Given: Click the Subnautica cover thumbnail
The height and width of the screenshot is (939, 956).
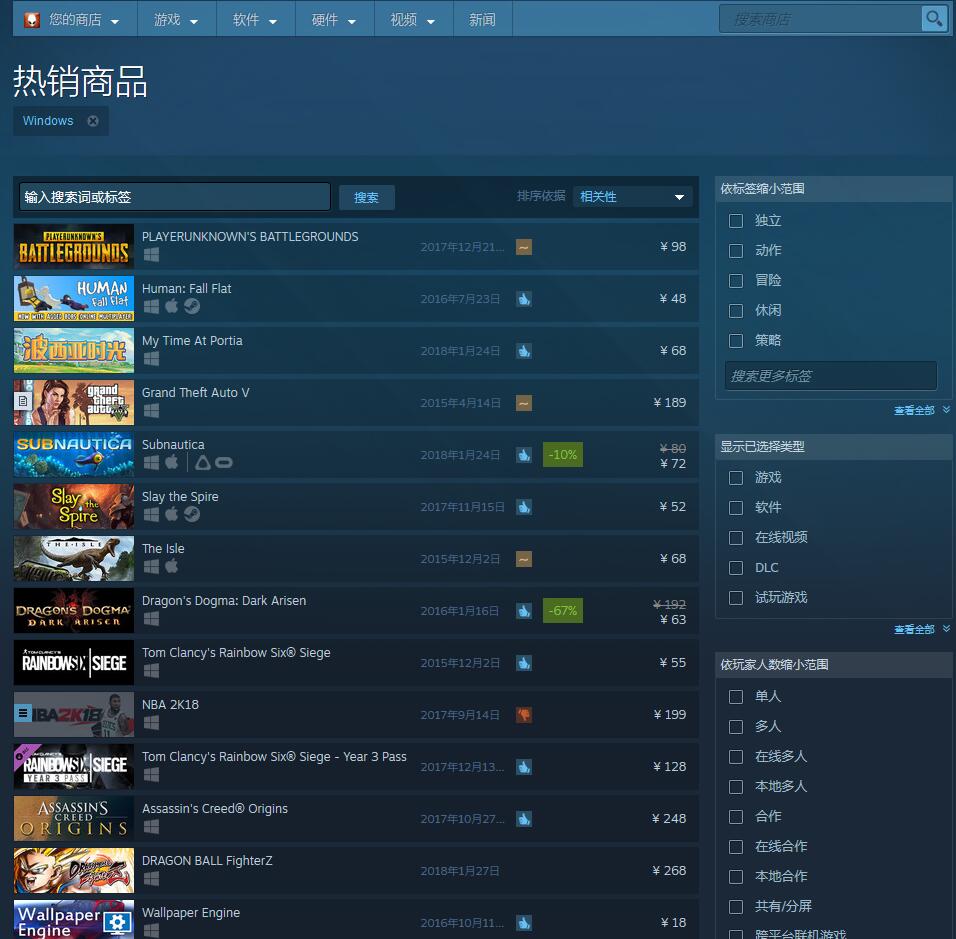Looking at the screenshot, I should (74, 455).
